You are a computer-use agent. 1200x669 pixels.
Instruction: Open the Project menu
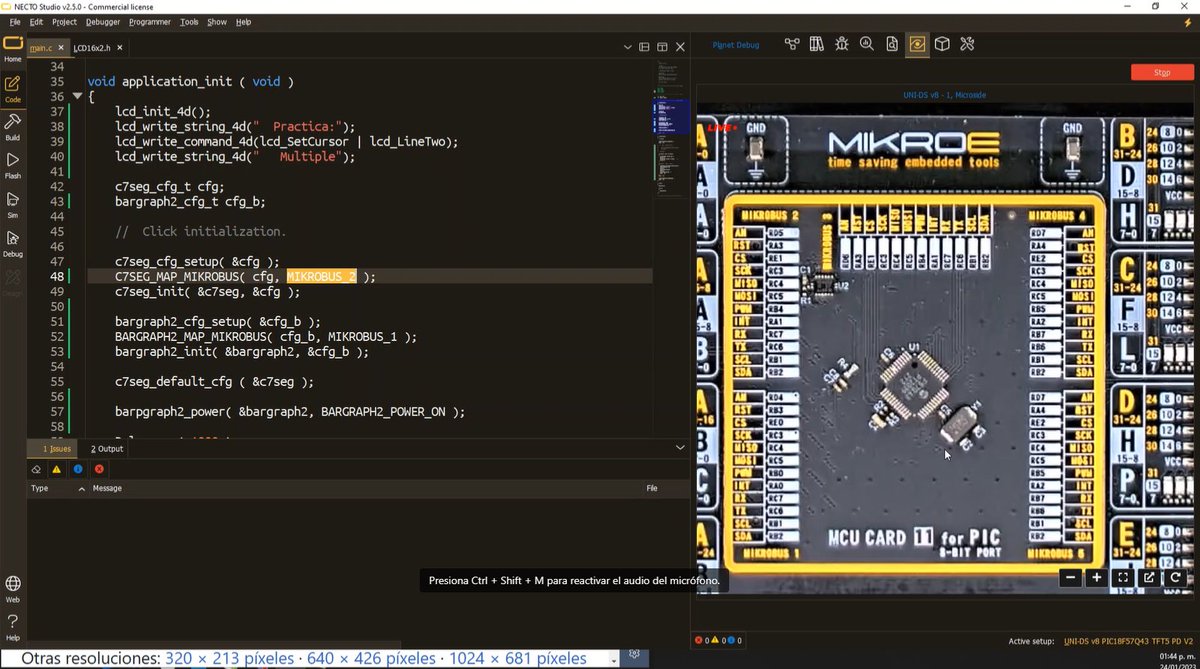[64, 21]
